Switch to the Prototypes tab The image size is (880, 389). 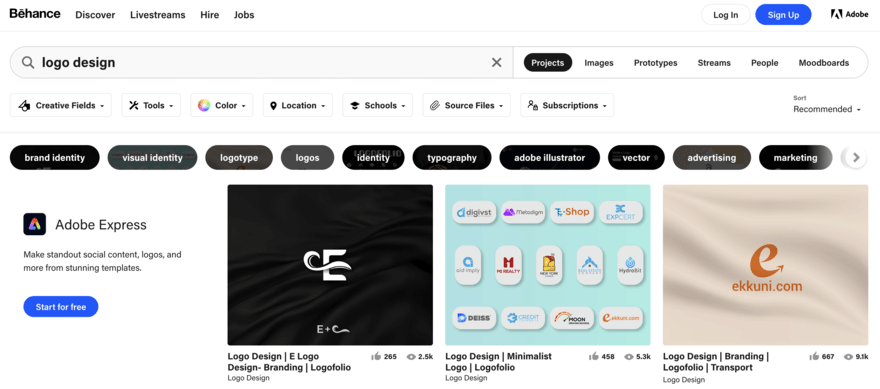(656, 63)
